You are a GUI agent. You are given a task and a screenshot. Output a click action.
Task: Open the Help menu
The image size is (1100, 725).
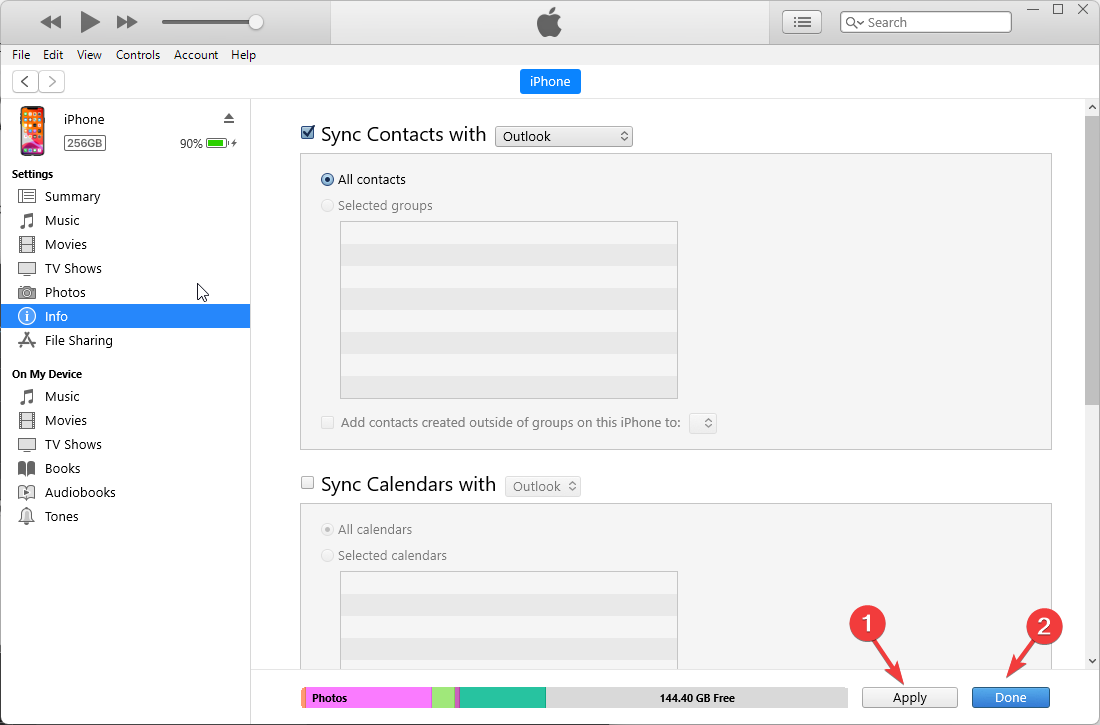[243, 55]
